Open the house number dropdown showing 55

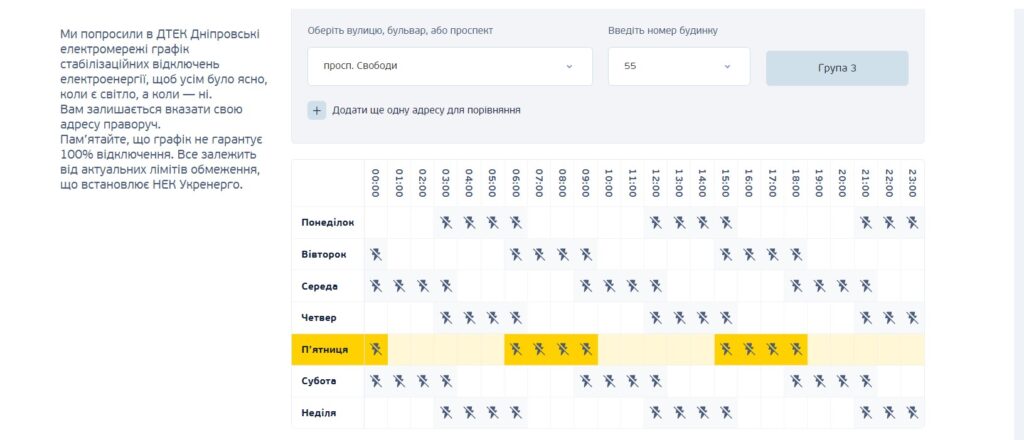[x=679, y=66]
